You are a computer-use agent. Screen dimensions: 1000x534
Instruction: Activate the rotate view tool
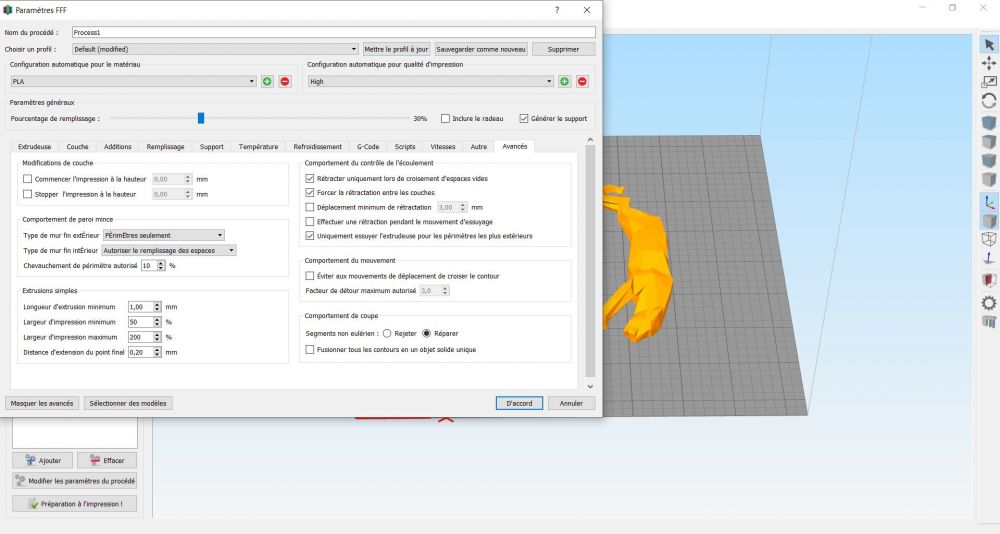(x=989, y=101)
